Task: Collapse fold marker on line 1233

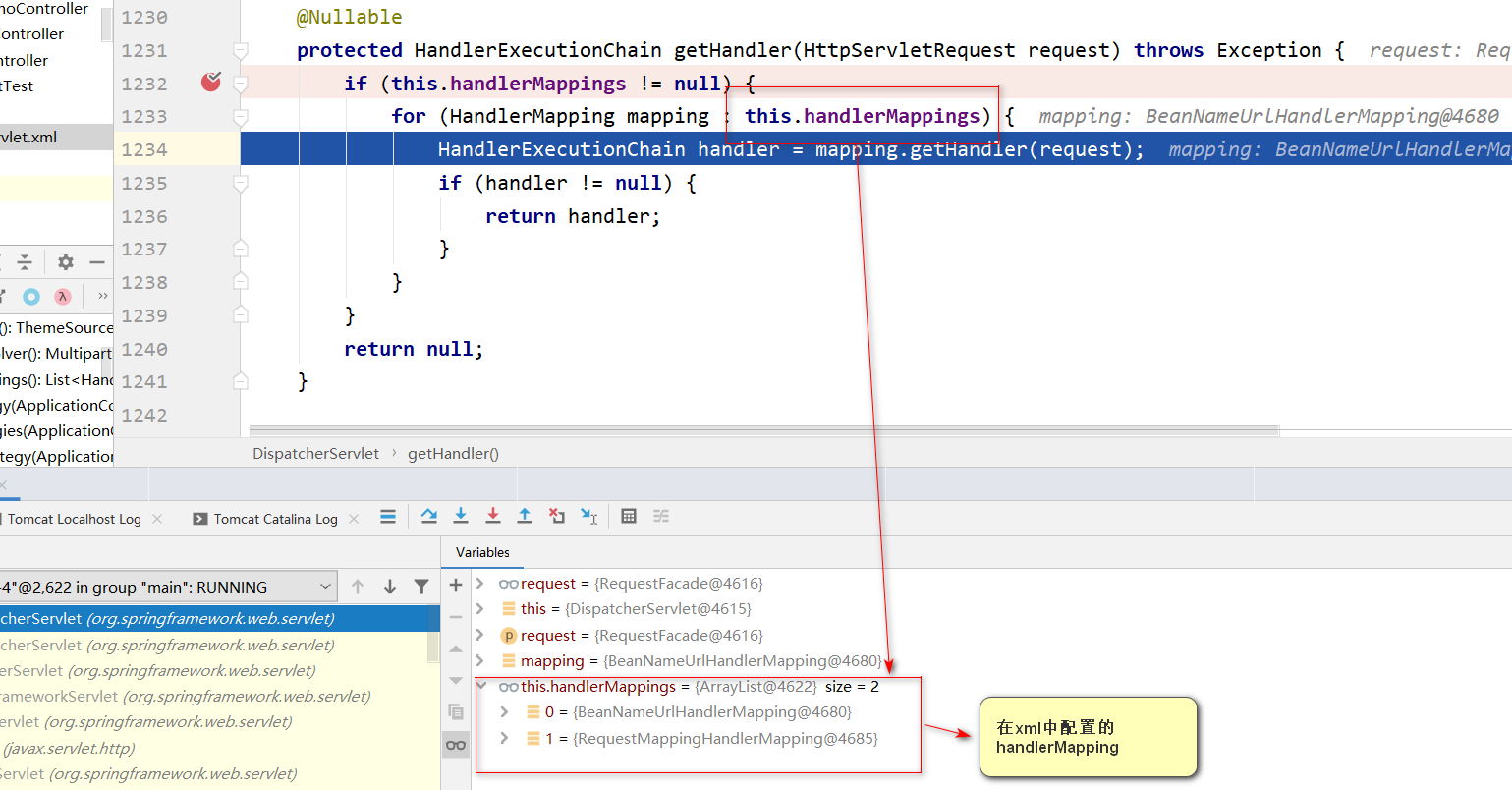Action: coord(240,116)
